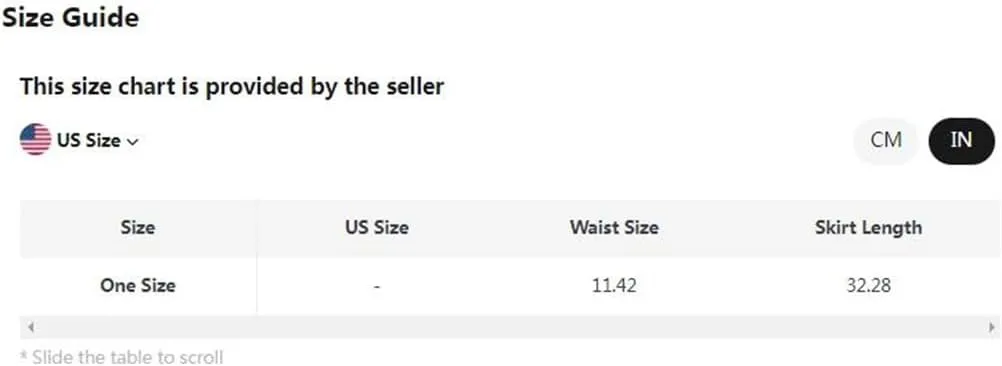
Task: Select the One Size row label
Action: (138, 286)
